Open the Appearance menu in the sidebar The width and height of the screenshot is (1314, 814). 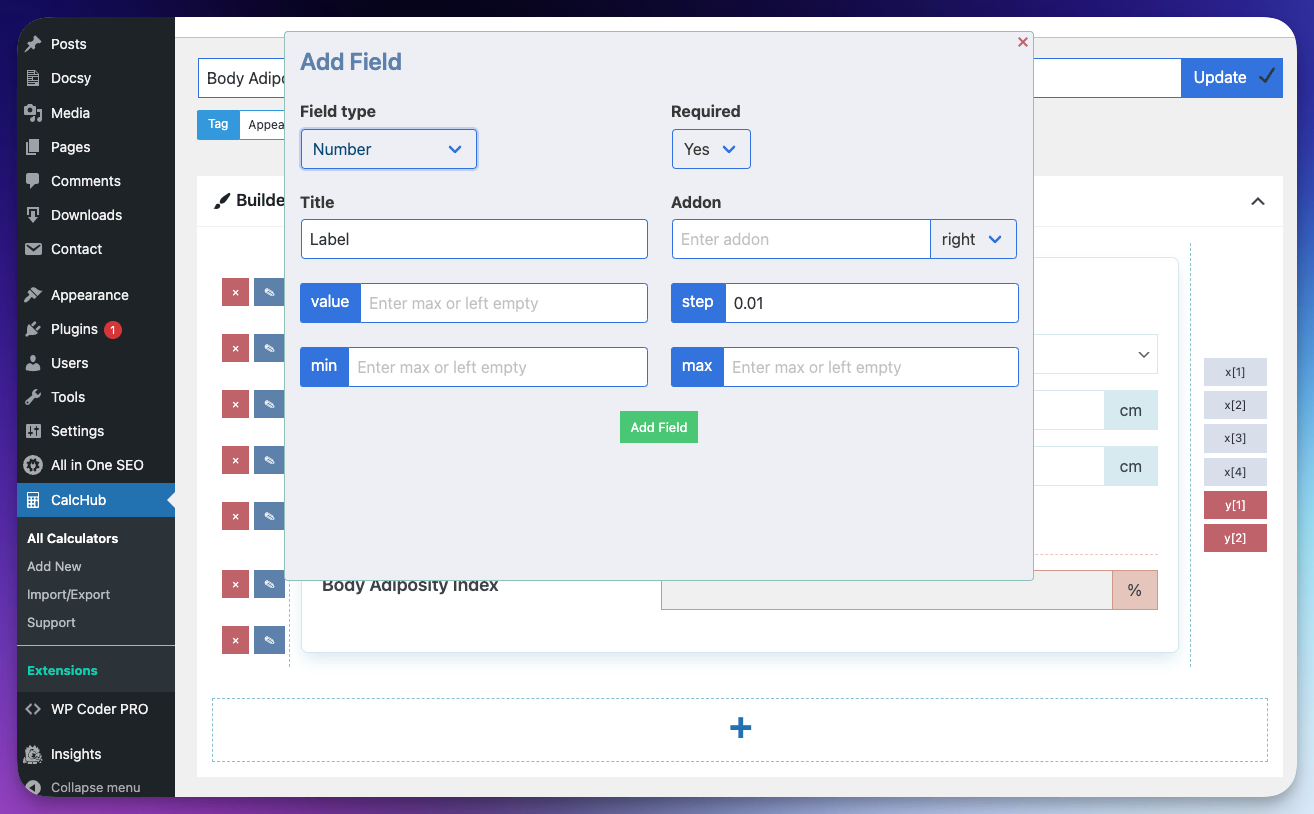[x=90, y=294]
